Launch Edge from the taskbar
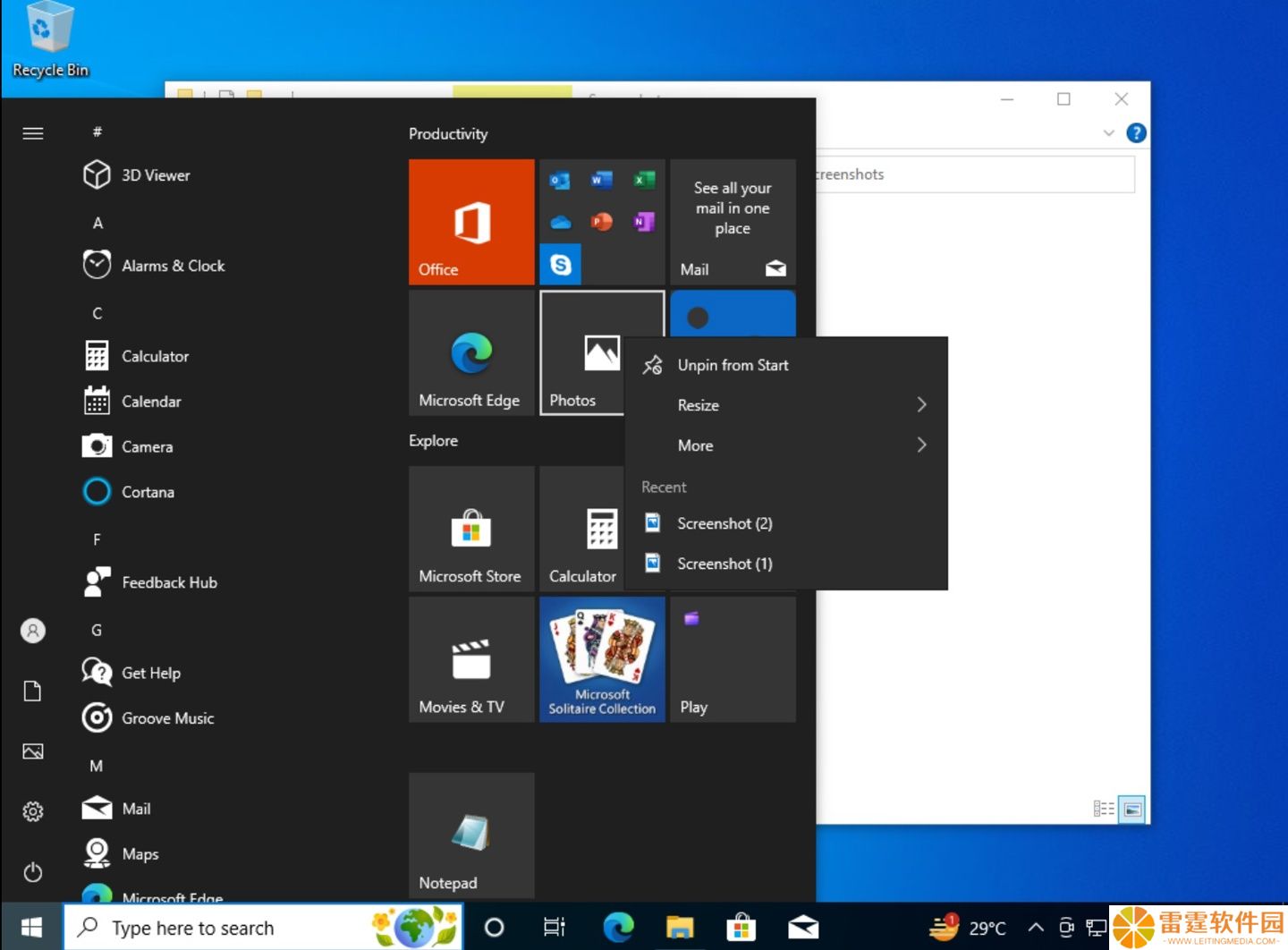1288x950 pixels. pos(618,928)
